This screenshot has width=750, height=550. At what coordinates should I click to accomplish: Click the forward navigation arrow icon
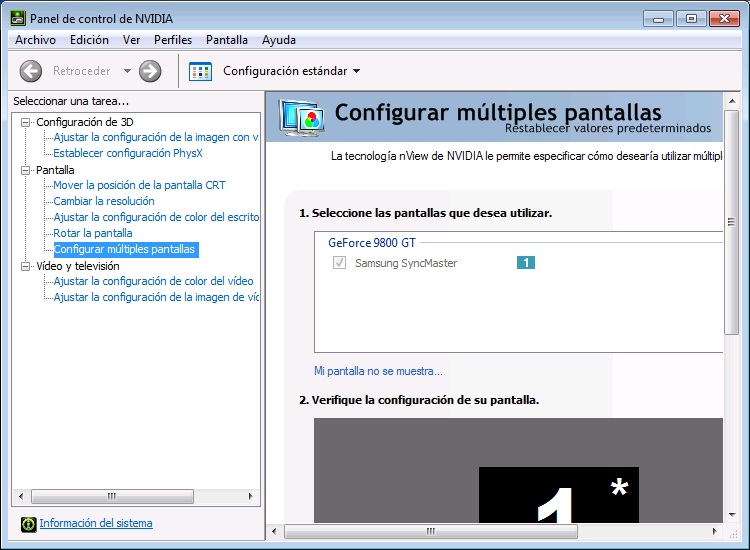[150, 71]
